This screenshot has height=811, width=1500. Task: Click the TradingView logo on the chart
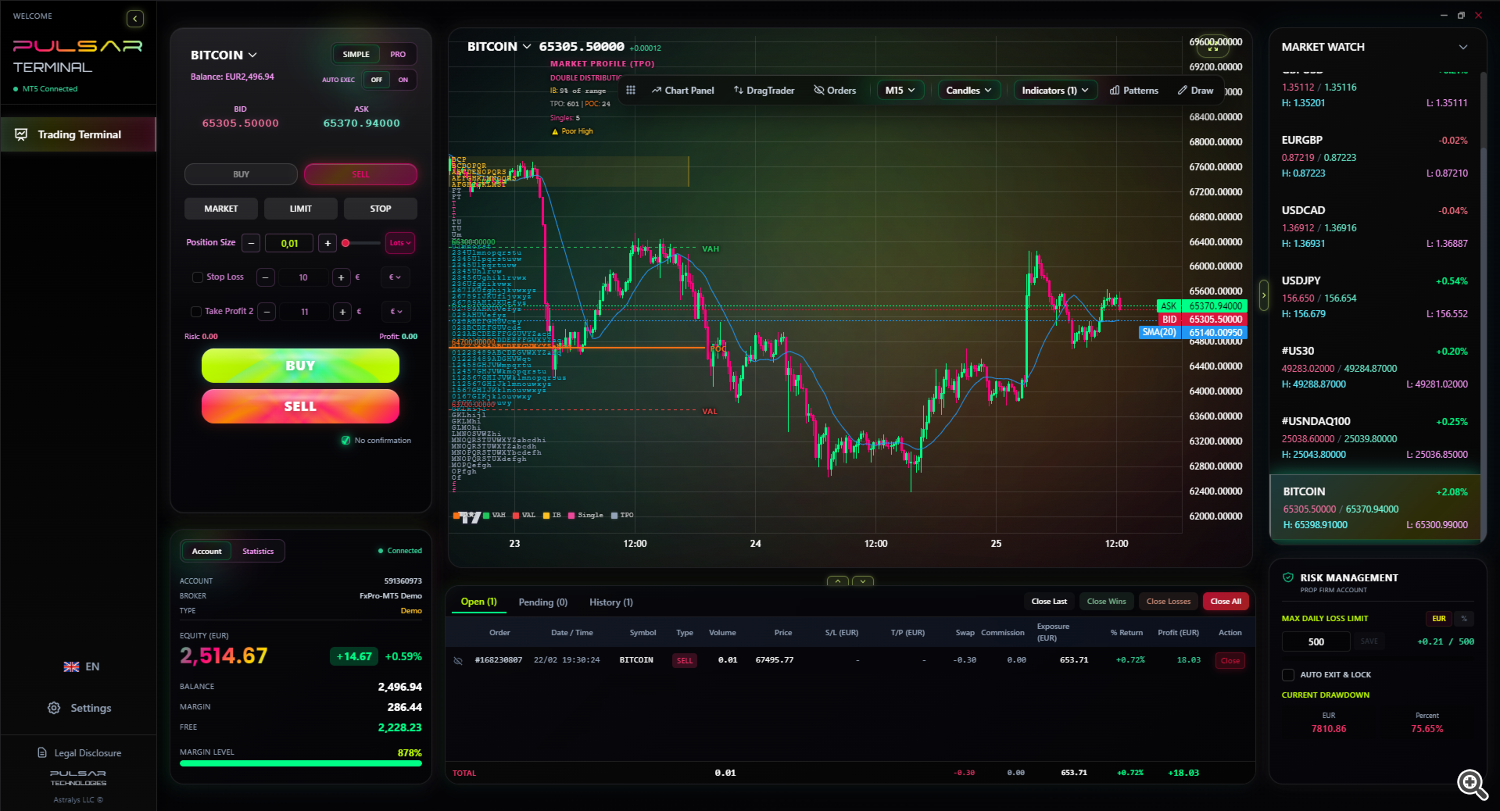click(x=470, y=516)
